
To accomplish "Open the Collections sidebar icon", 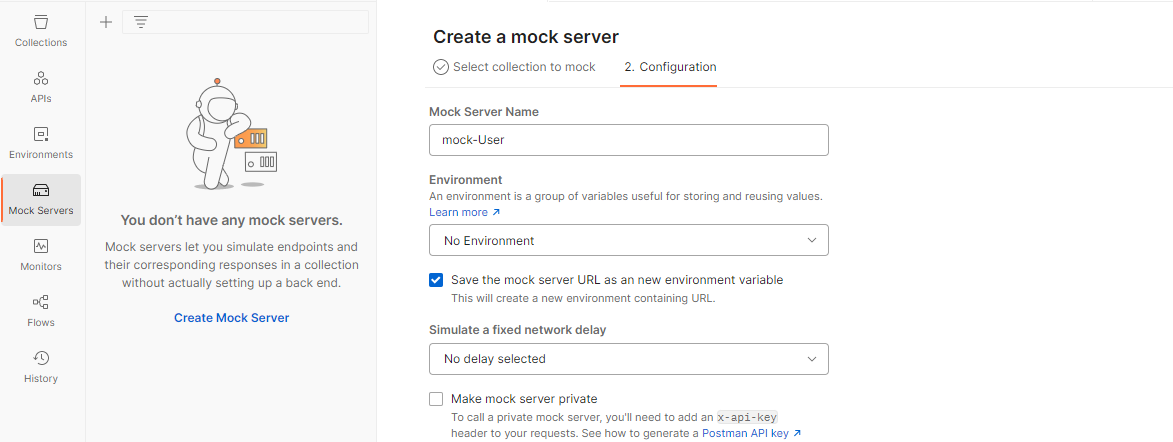I will click(41, 31).
